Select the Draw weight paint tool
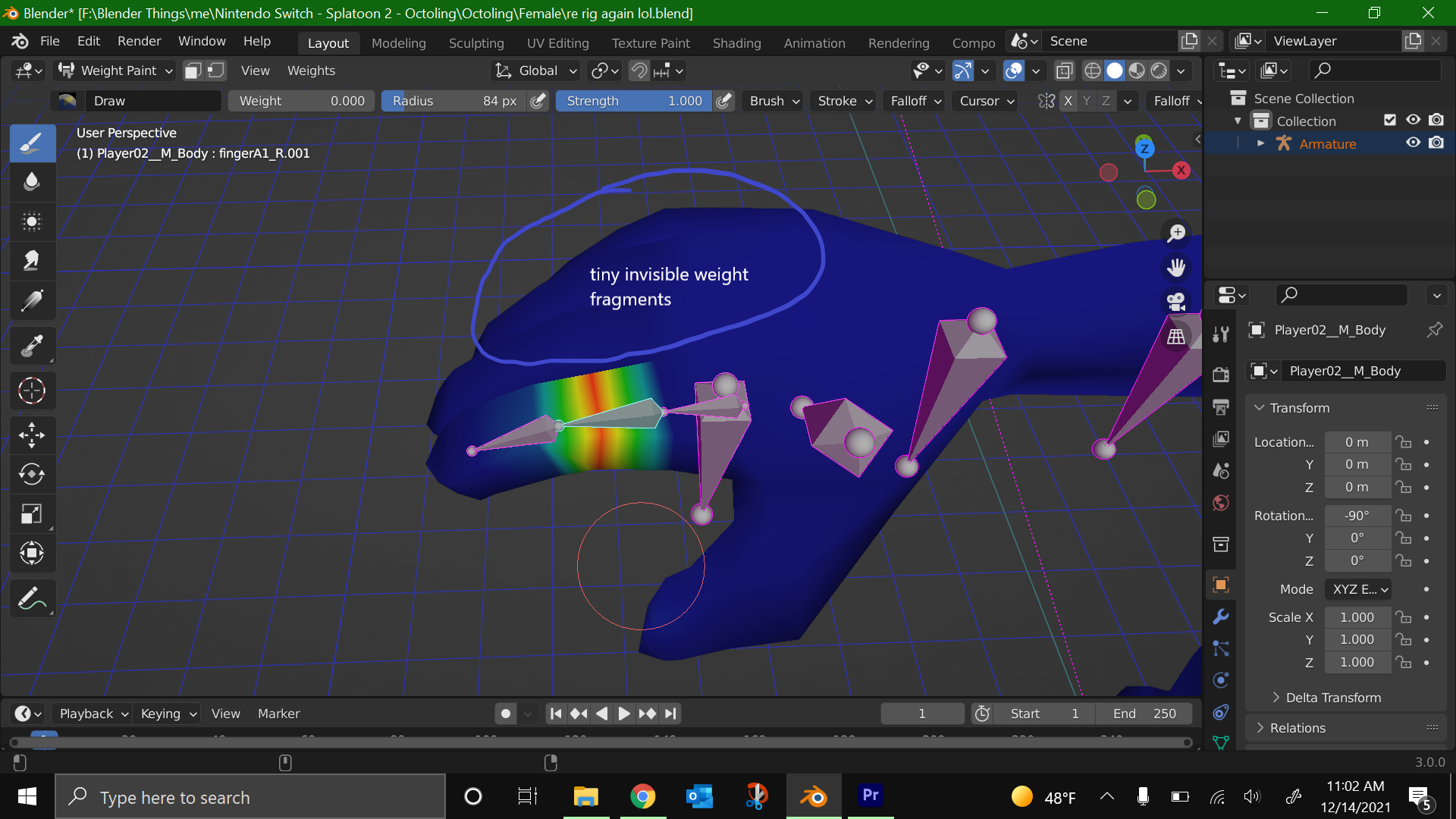 tap(32, 143)
